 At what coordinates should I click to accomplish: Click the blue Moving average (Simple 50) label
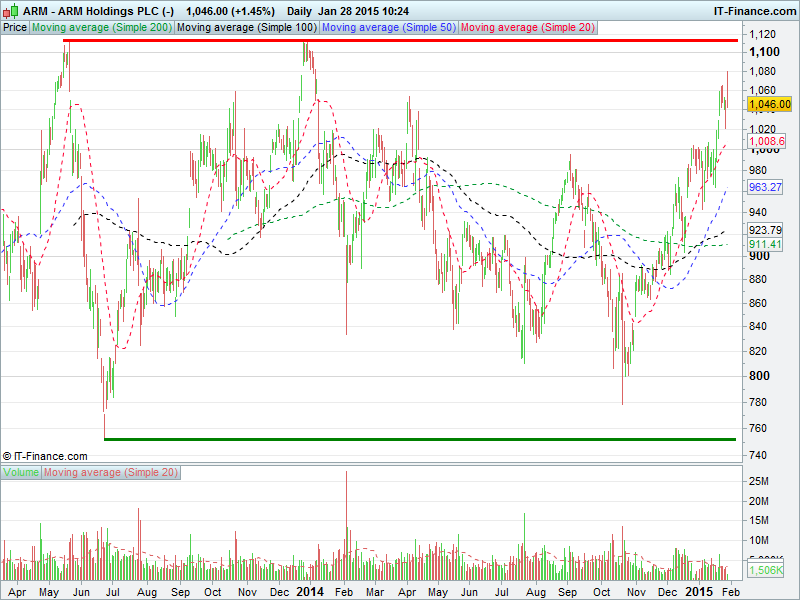point(388,28)
